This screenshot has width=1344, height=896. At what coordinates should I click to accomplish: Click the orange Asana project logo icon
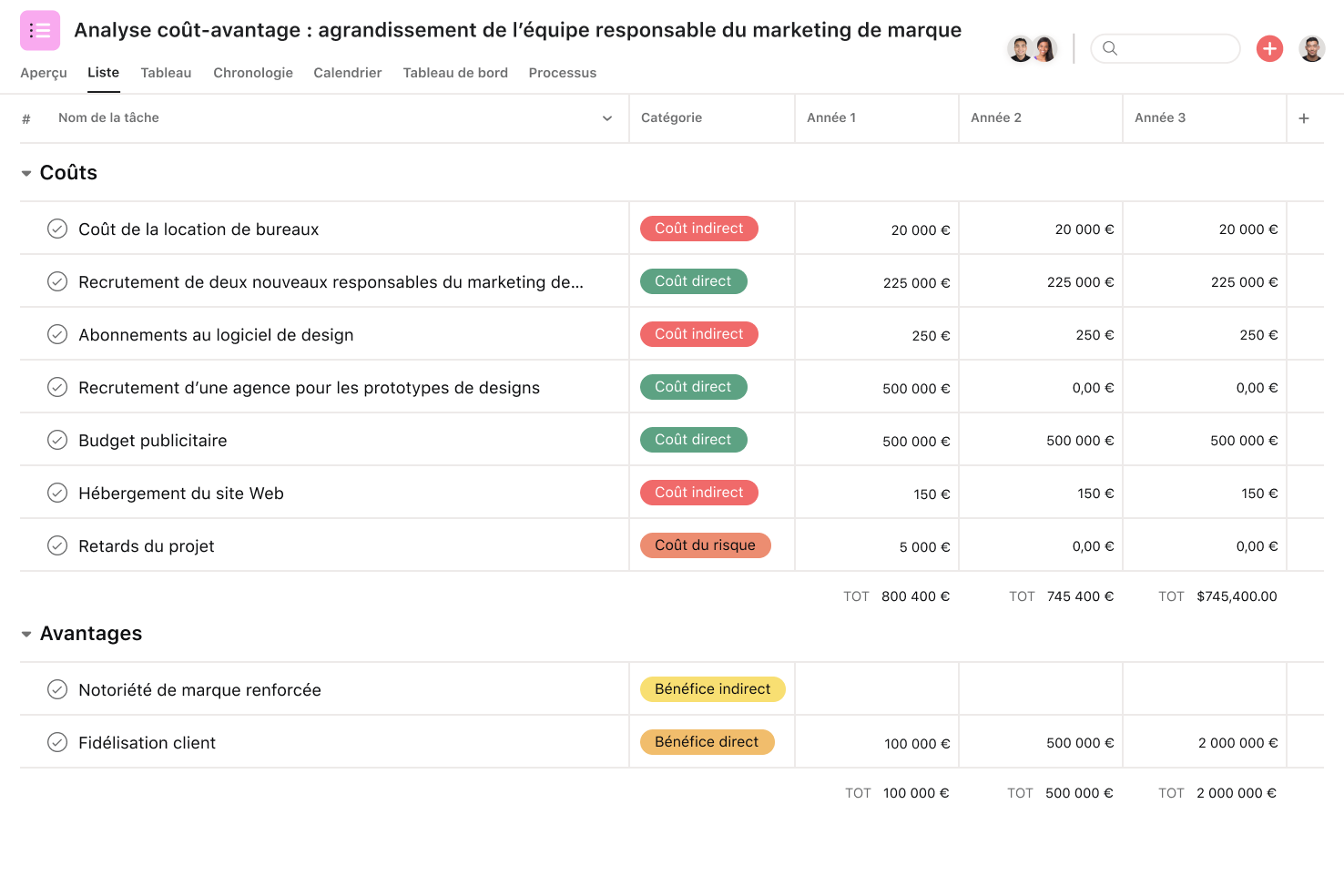(39, 30)
